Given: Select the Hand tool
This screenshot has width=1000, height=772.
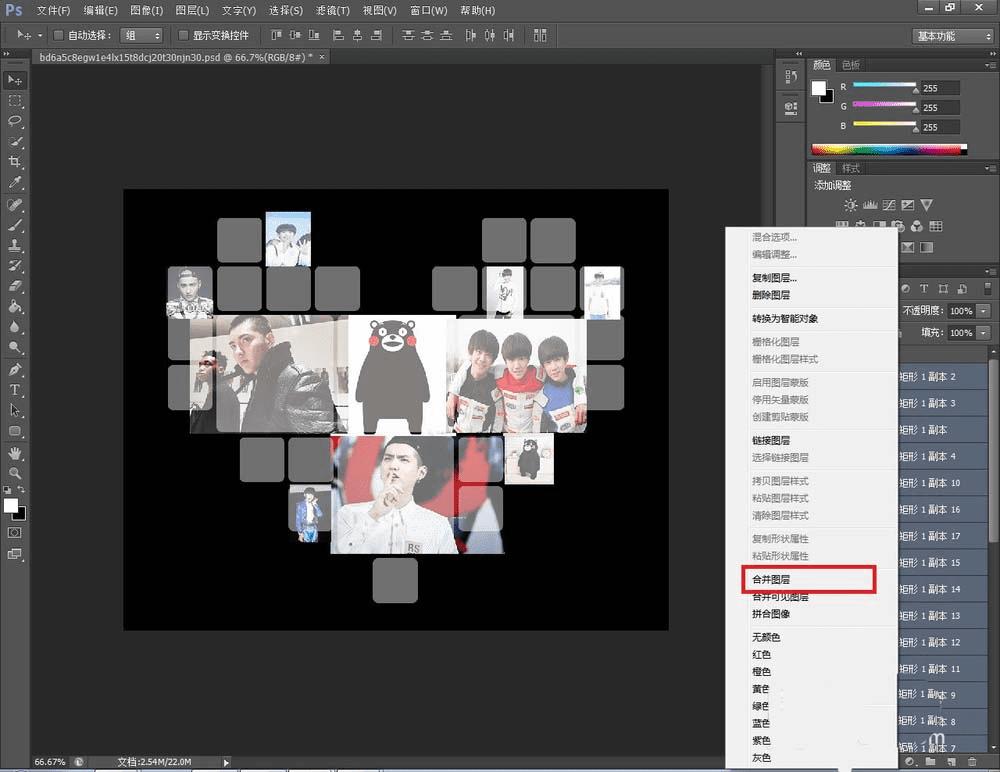Looking at the screenshot, I should point(15,452).
